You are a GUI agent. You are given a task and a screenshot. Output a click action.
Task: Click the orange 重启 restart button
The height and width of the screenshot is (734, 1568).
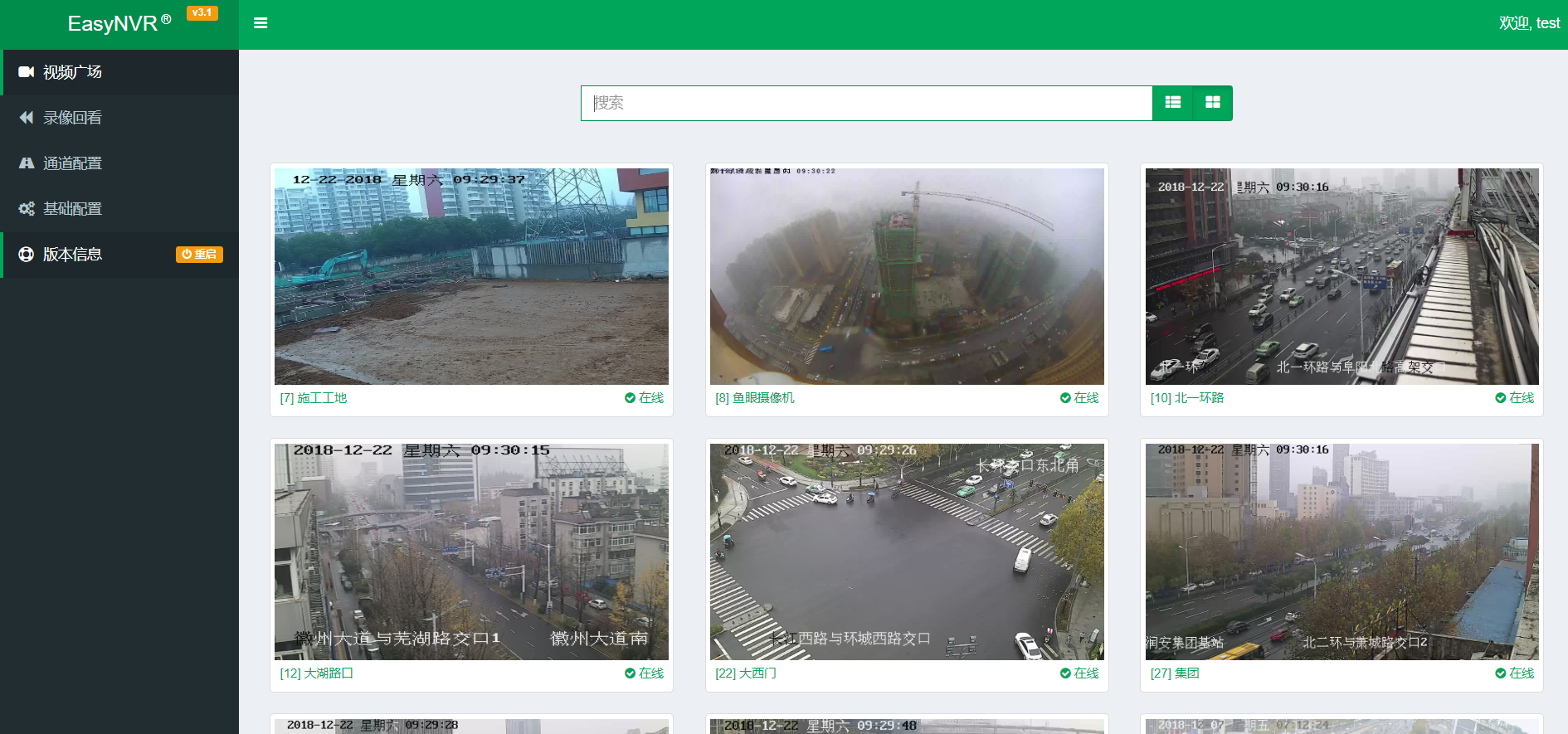199,255
